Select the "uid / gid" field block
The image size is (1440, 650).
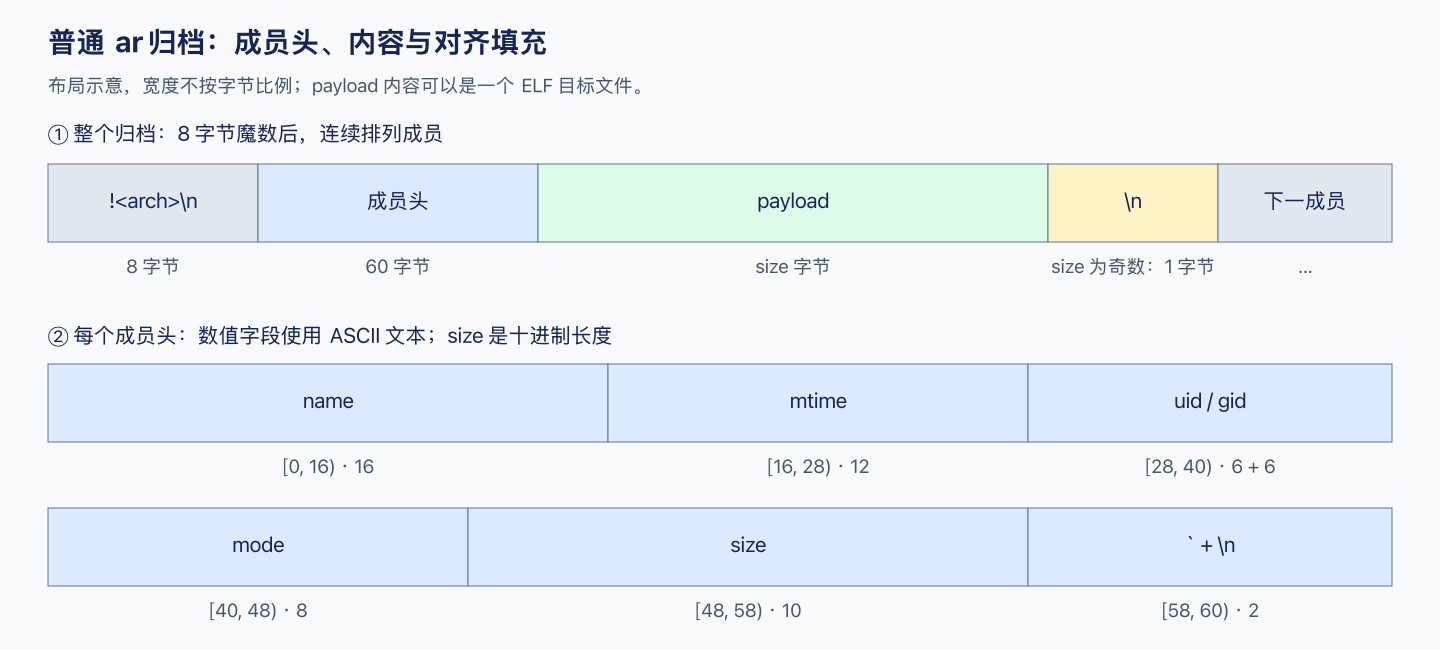pyautogui.click(x=1210, y=403)
